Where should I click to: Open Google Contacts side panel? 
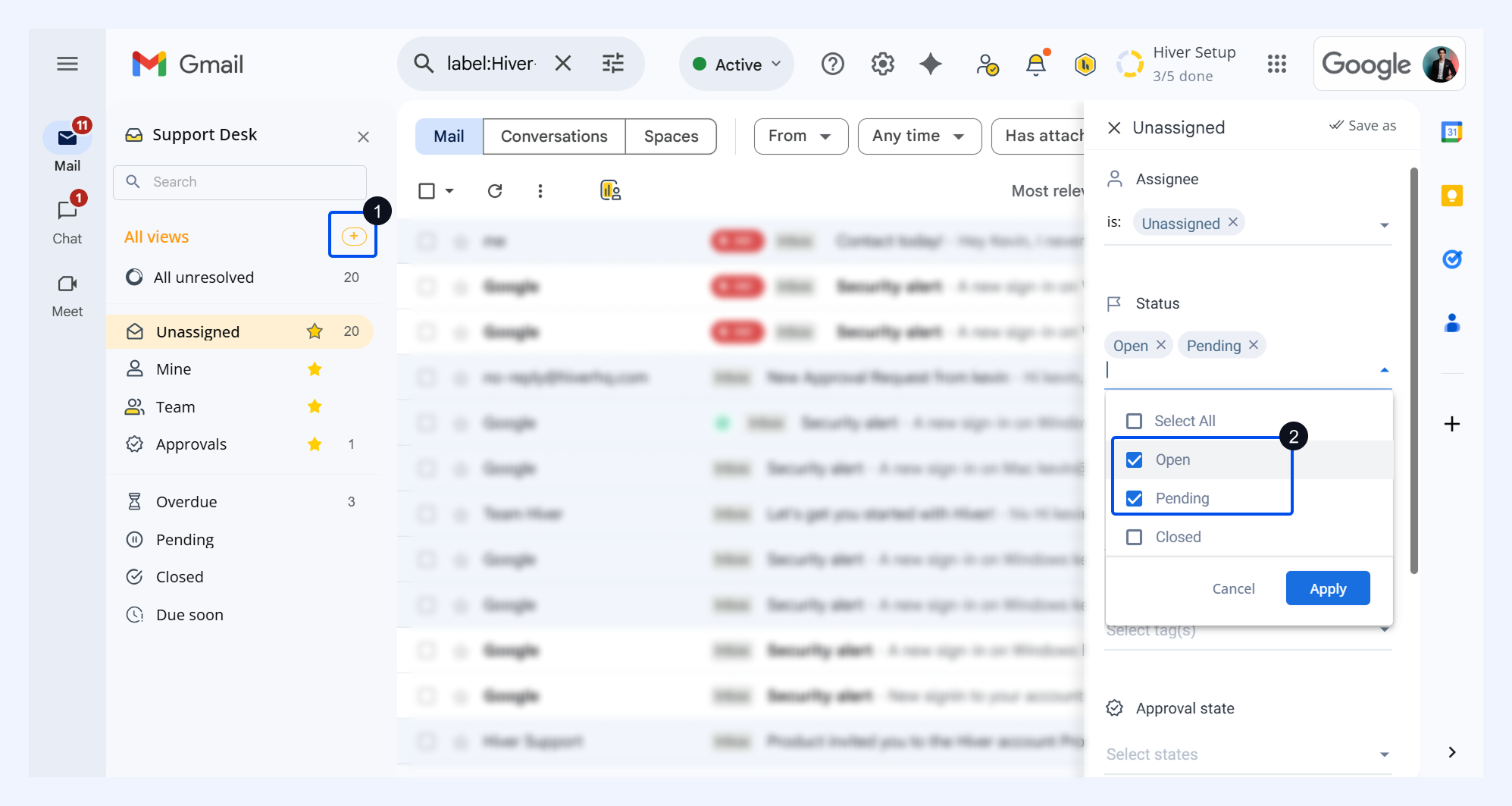pyautogui.click(x=1451, y=323)
